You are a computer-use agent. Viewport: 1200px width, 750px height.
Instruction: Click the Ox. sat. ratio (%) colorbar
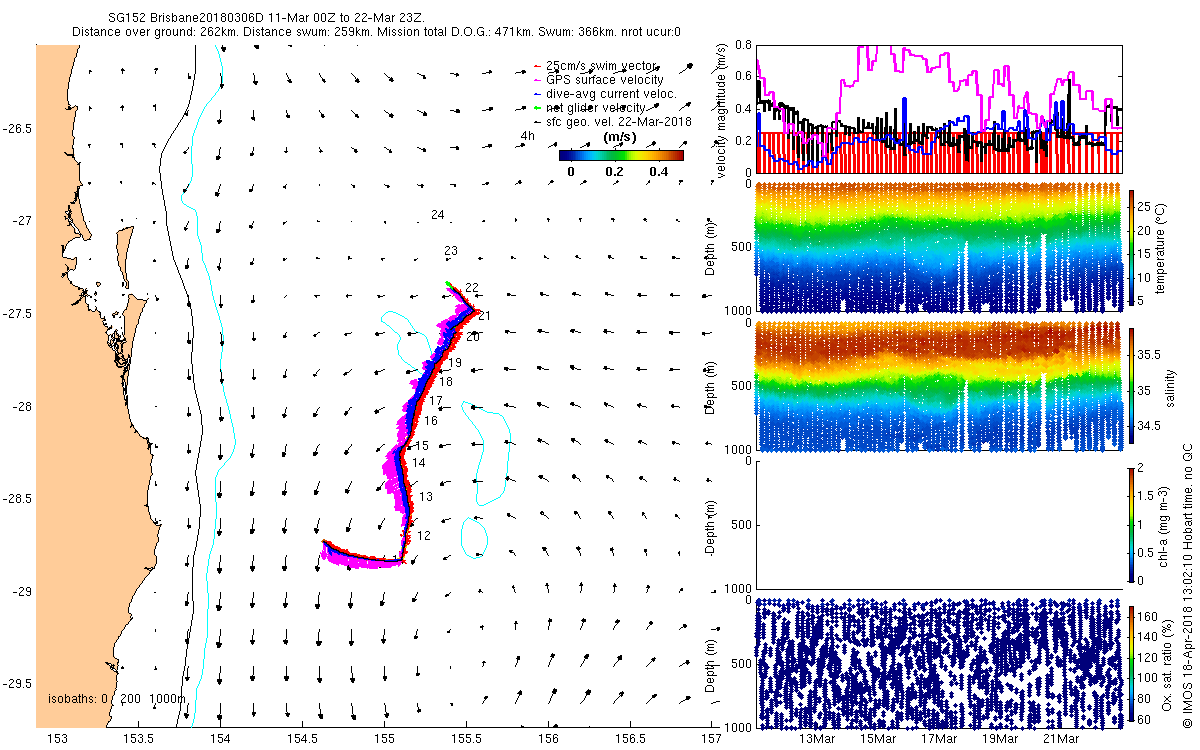coord(1132,666)
